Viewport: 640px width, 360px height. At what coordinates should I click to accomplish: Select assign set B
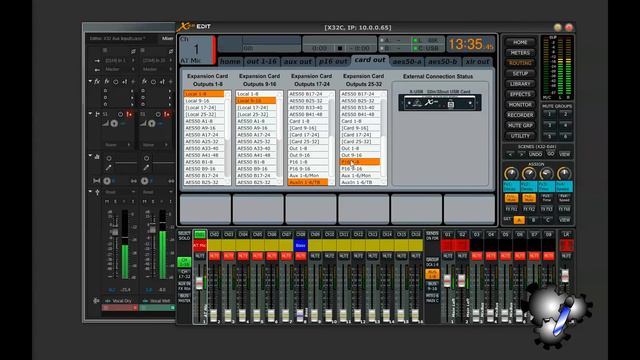click(x=533, y=220)
